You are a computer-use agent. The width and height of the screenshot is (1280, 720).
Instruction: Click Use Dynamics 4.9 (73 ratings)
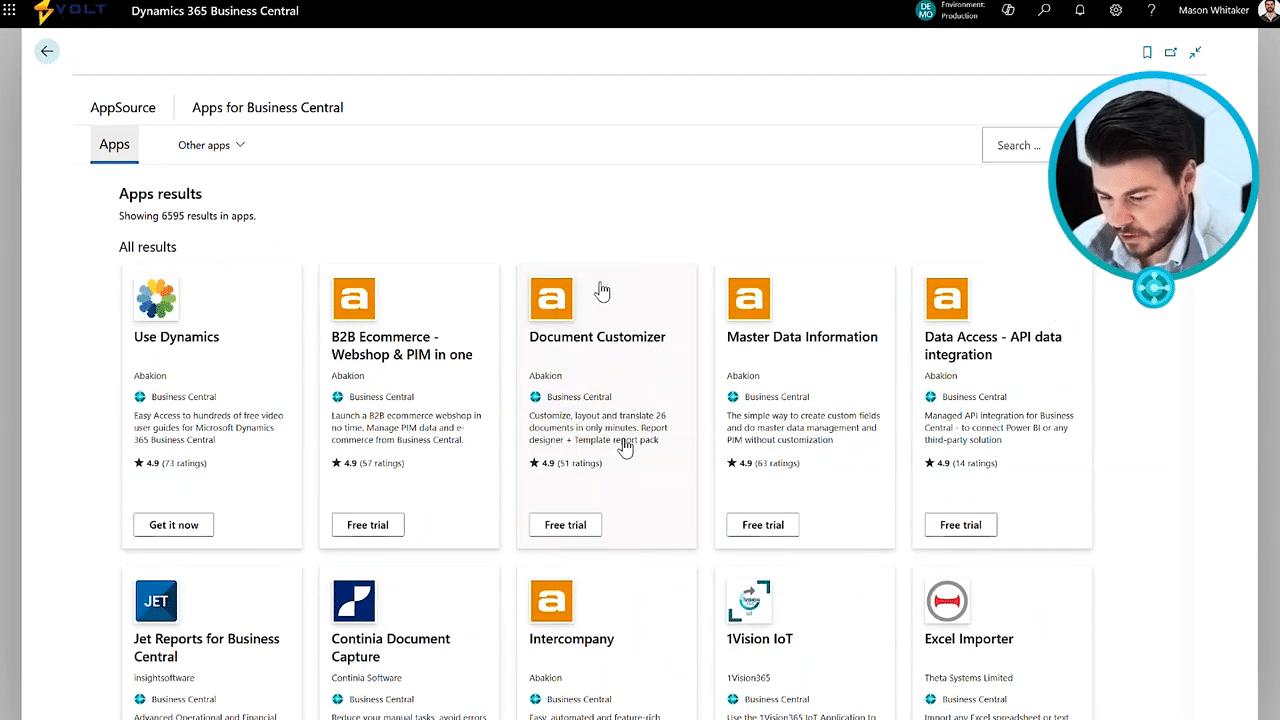[x=170, y=464]
